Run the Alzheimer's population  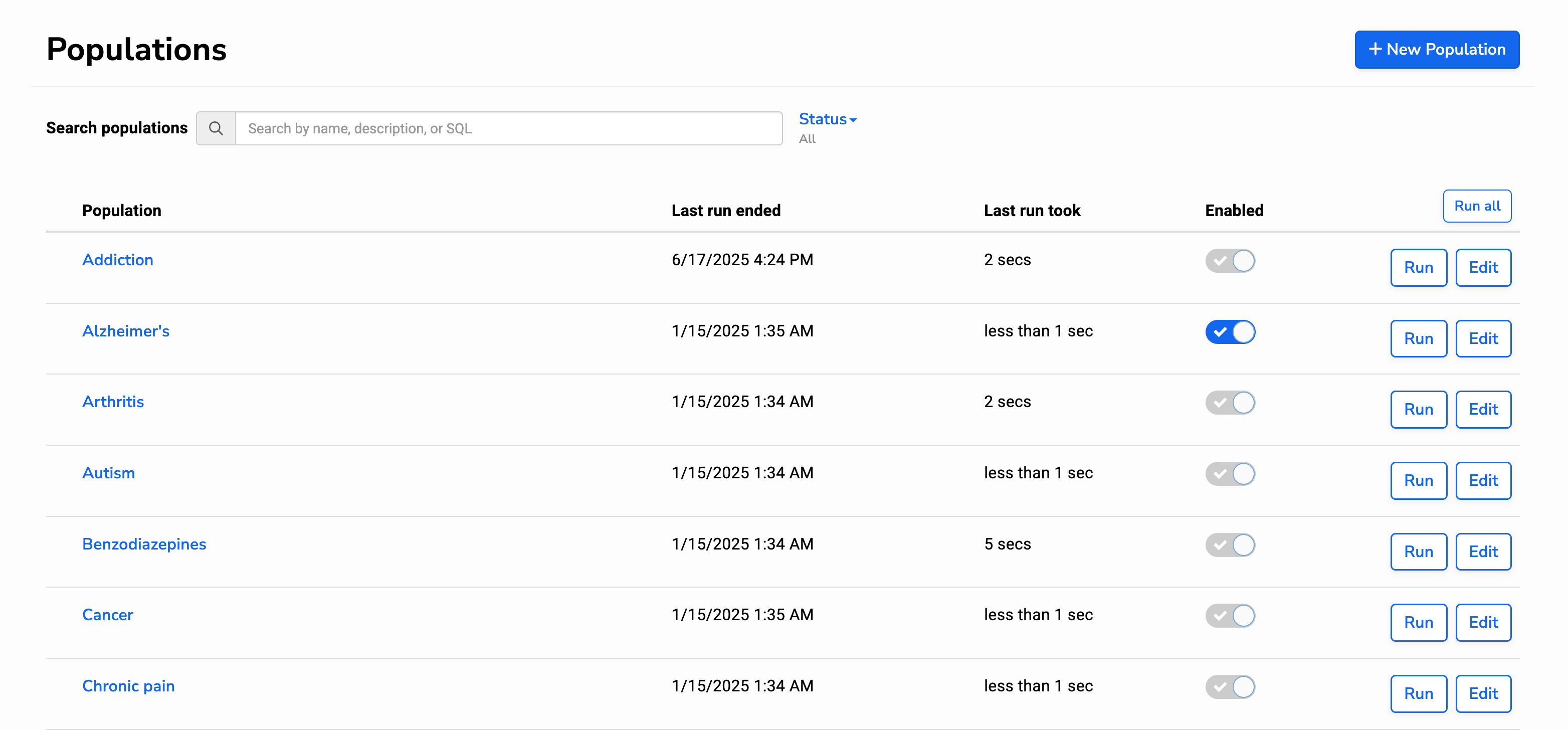tap(1418, 338)
